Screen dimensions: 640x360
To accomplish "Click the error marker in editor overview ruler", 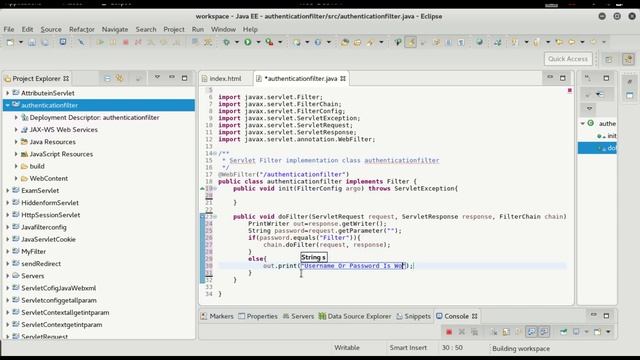I will (569, 90).
